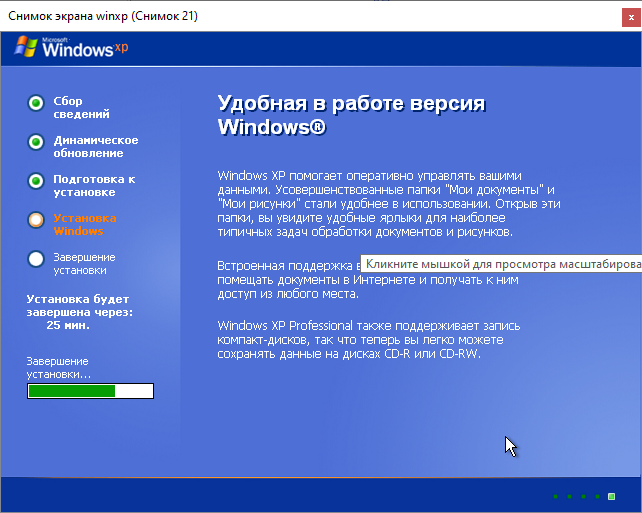The width and height of the screenshot is (642, 513).
Task: Click the Подготовка к установке step label
Action: (94, 185)
